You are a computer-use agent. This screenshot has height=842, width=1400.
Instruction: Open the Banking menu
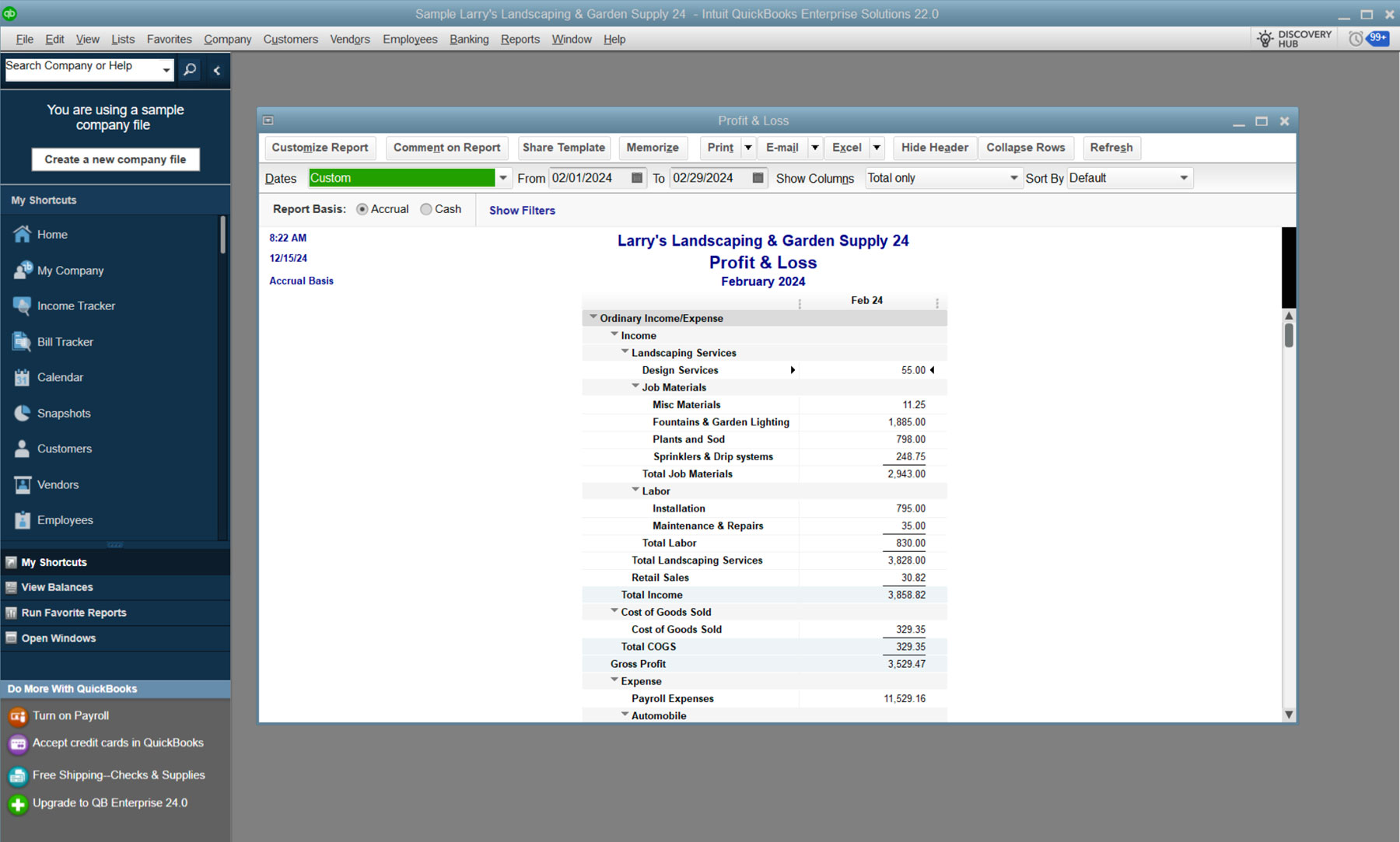[x=469, y=39]
